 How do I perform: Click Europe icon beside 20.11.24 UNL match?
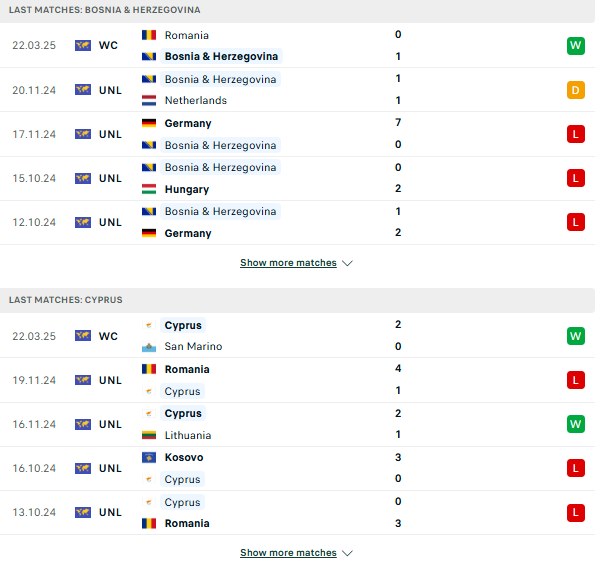click(83, 90)
